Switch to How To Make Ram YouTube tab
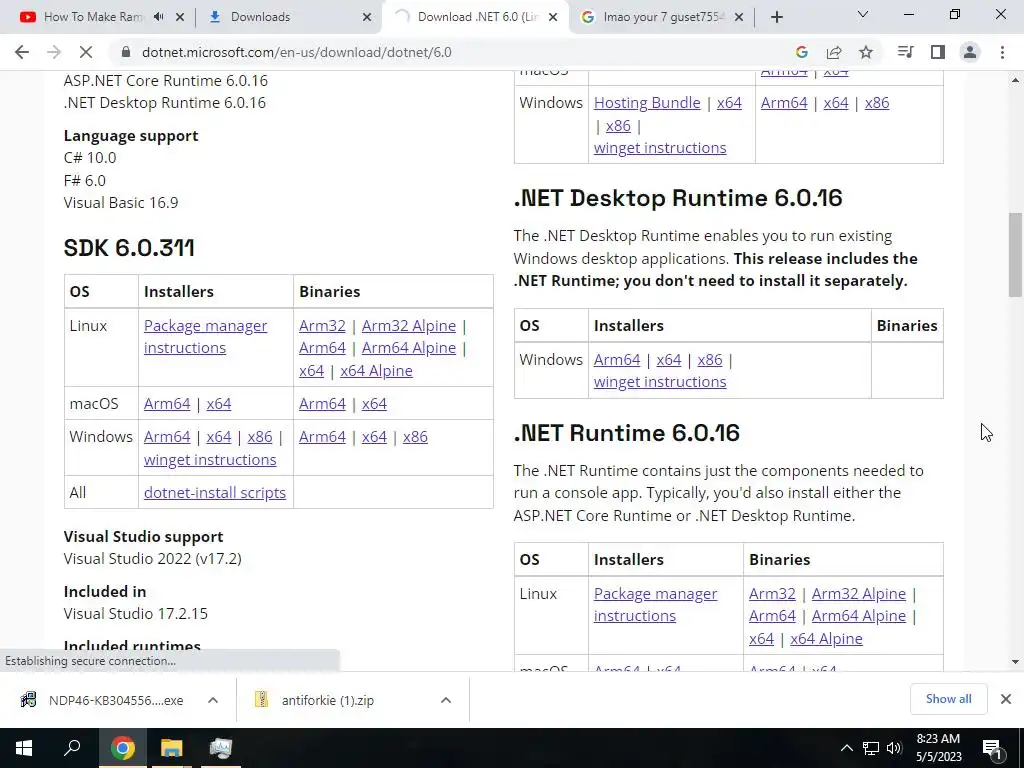The image size is (1024, 768). coord(91,17)
